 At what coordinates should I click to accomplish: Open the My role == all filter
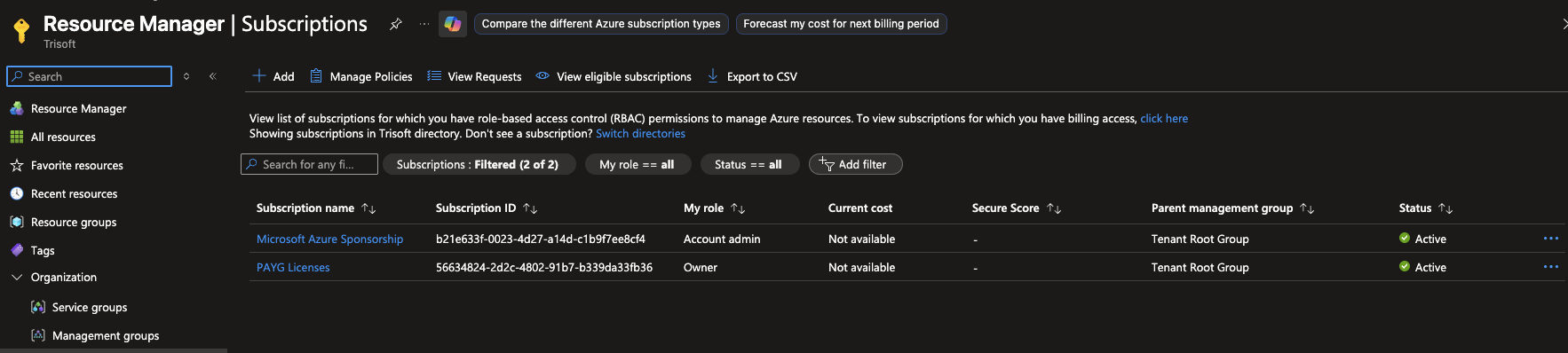point(637,164)
